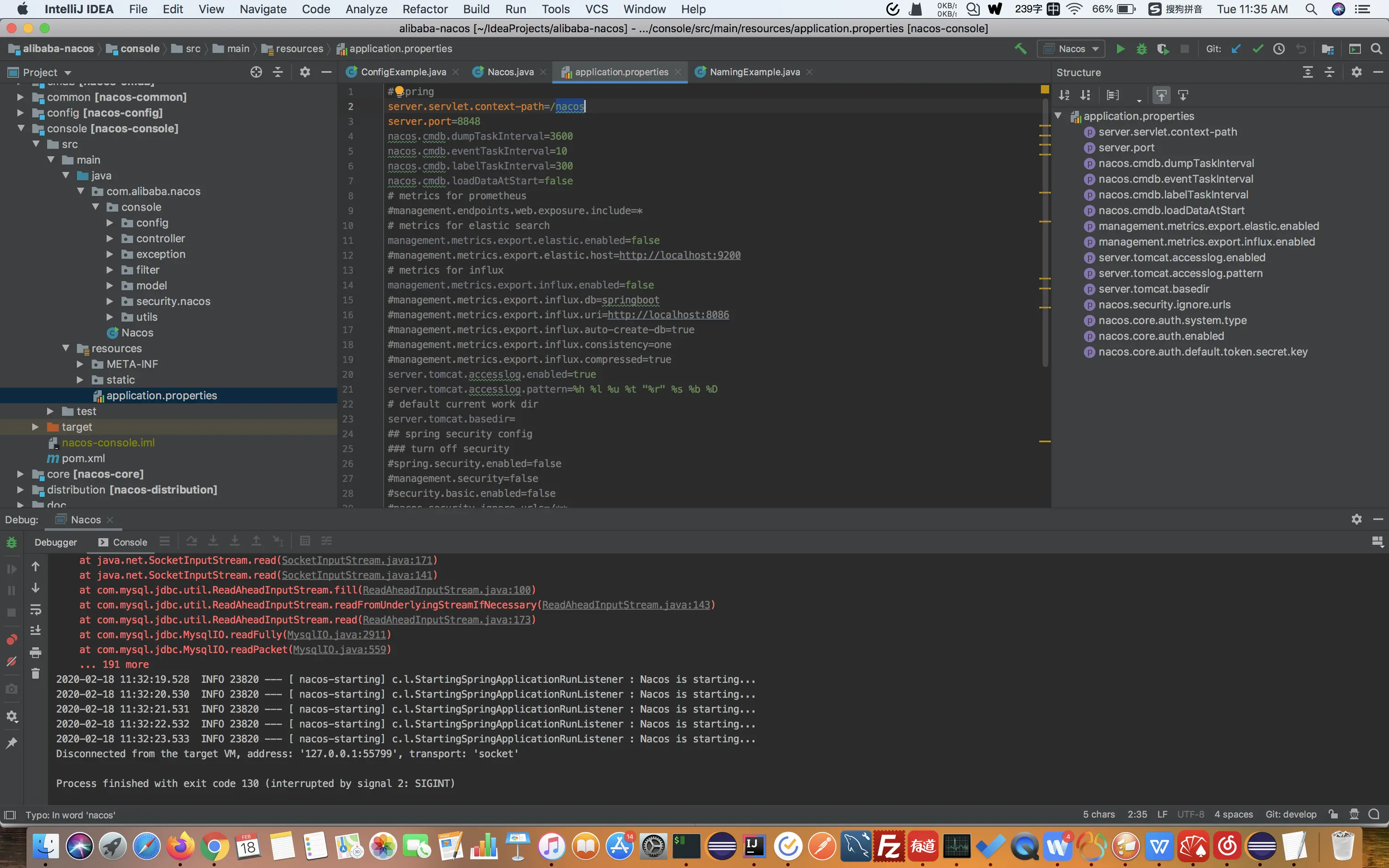Toggle Sort by type in Structure toolbar
Screen dimensions: 1389x868
coord(1085,96)
